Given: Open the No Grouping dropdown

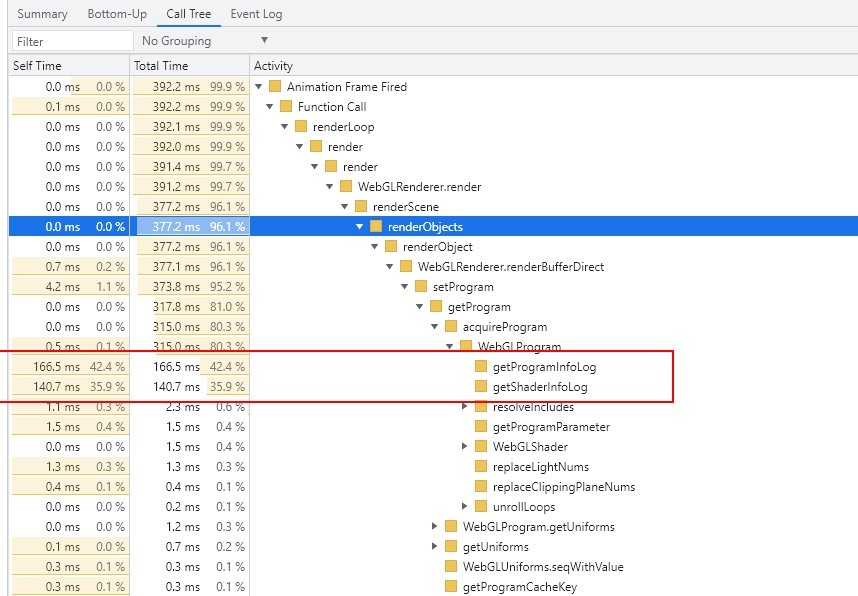Looking at the screenshot, I should pyautogui.click(x=205, y=41).
